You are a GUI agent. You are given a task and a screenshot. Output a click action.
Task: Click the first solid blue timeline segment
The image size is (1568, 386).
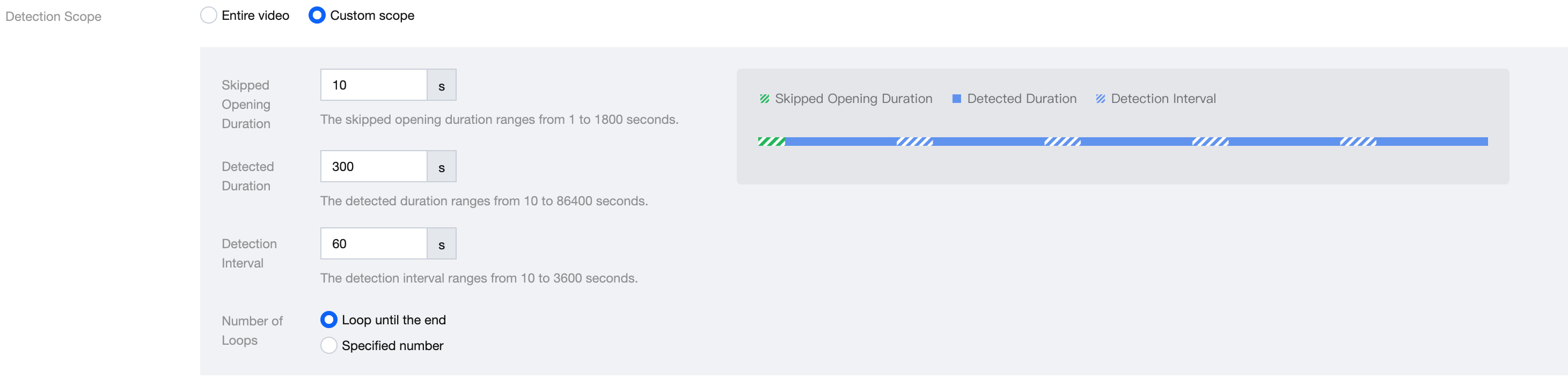click(840, 142)
